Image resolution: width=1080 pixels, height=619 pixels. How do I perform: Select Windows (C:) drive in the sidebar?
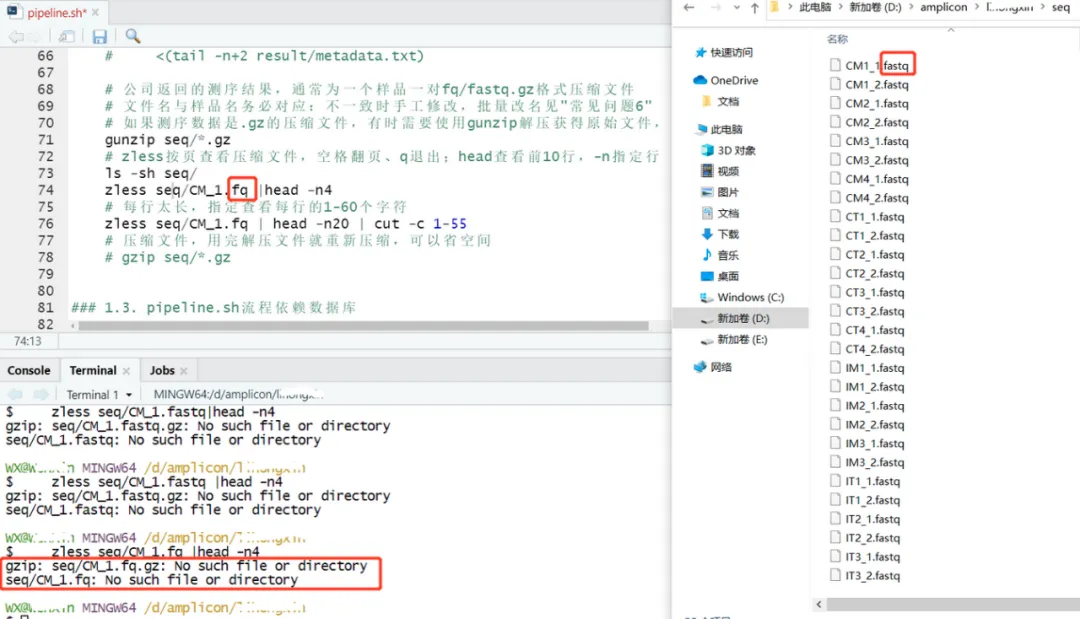(742, 297)
